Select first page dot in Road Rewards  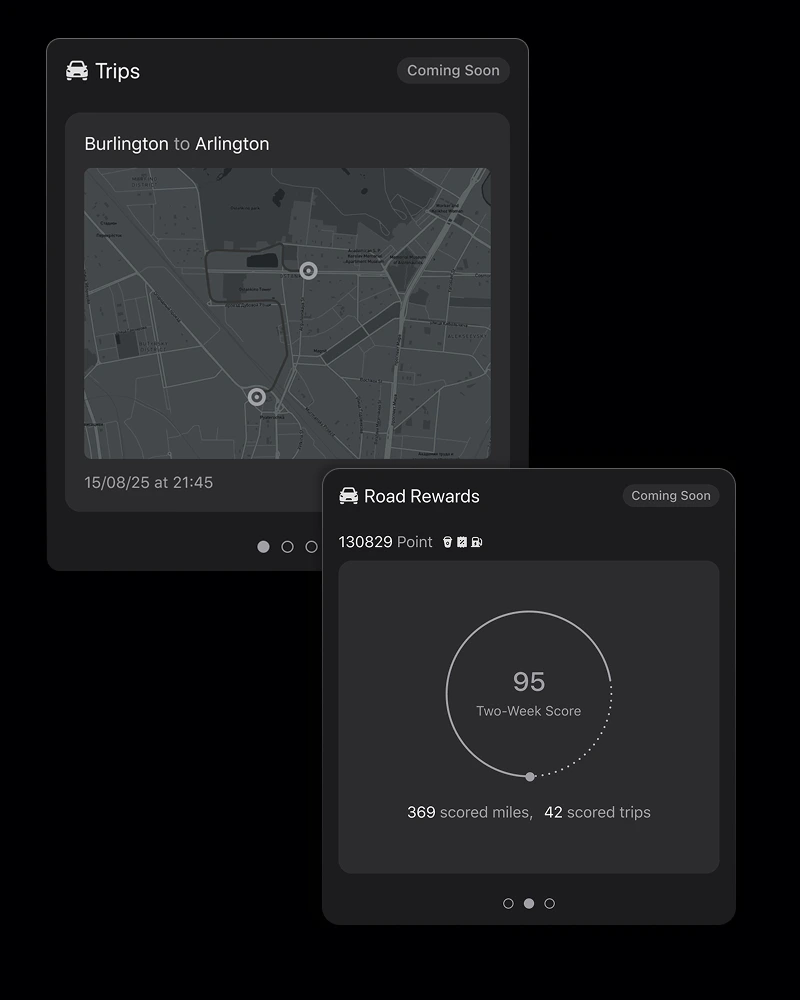[508, 903]
